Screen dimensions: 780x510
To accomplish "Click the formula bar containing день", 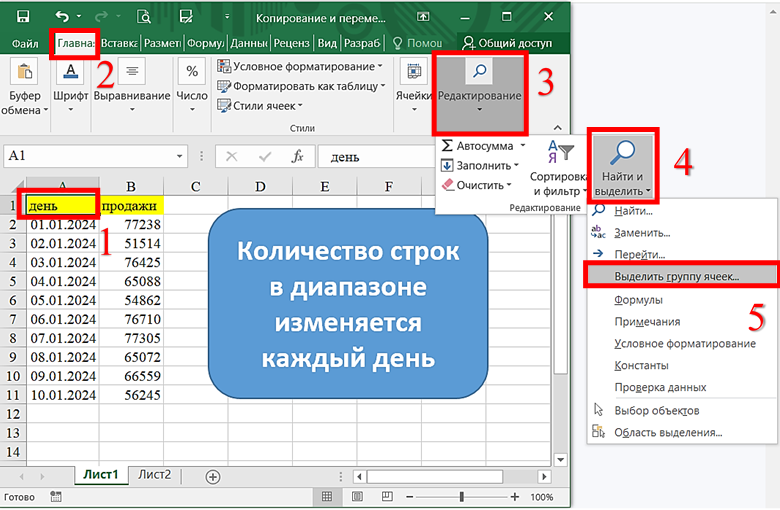I will [x=376, y=157].
